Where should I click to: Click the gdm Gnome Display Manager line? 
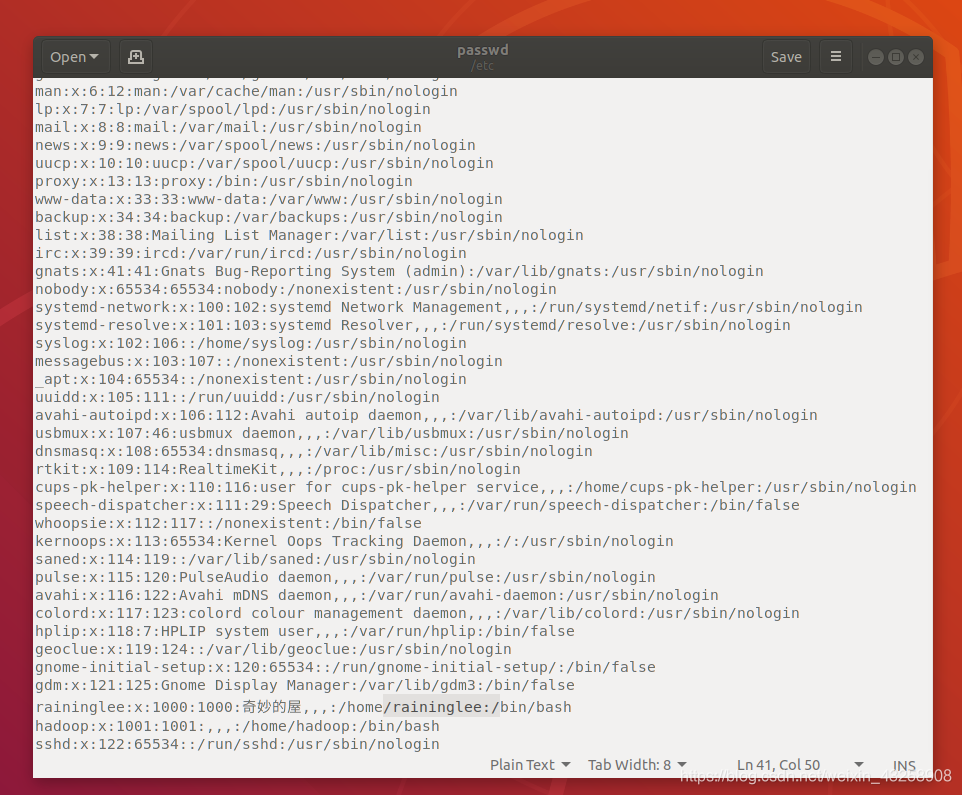305,686
